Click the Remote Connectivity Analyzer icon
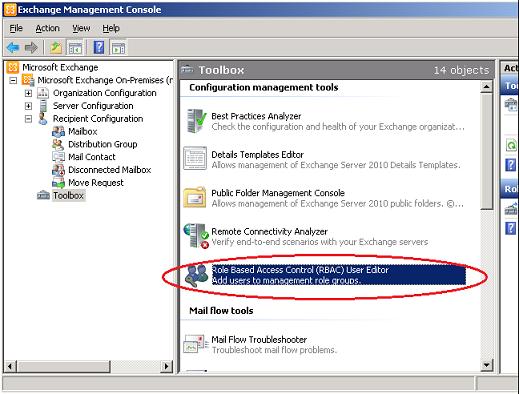This screenshot has height=394, width=519. tap(196, 236)
